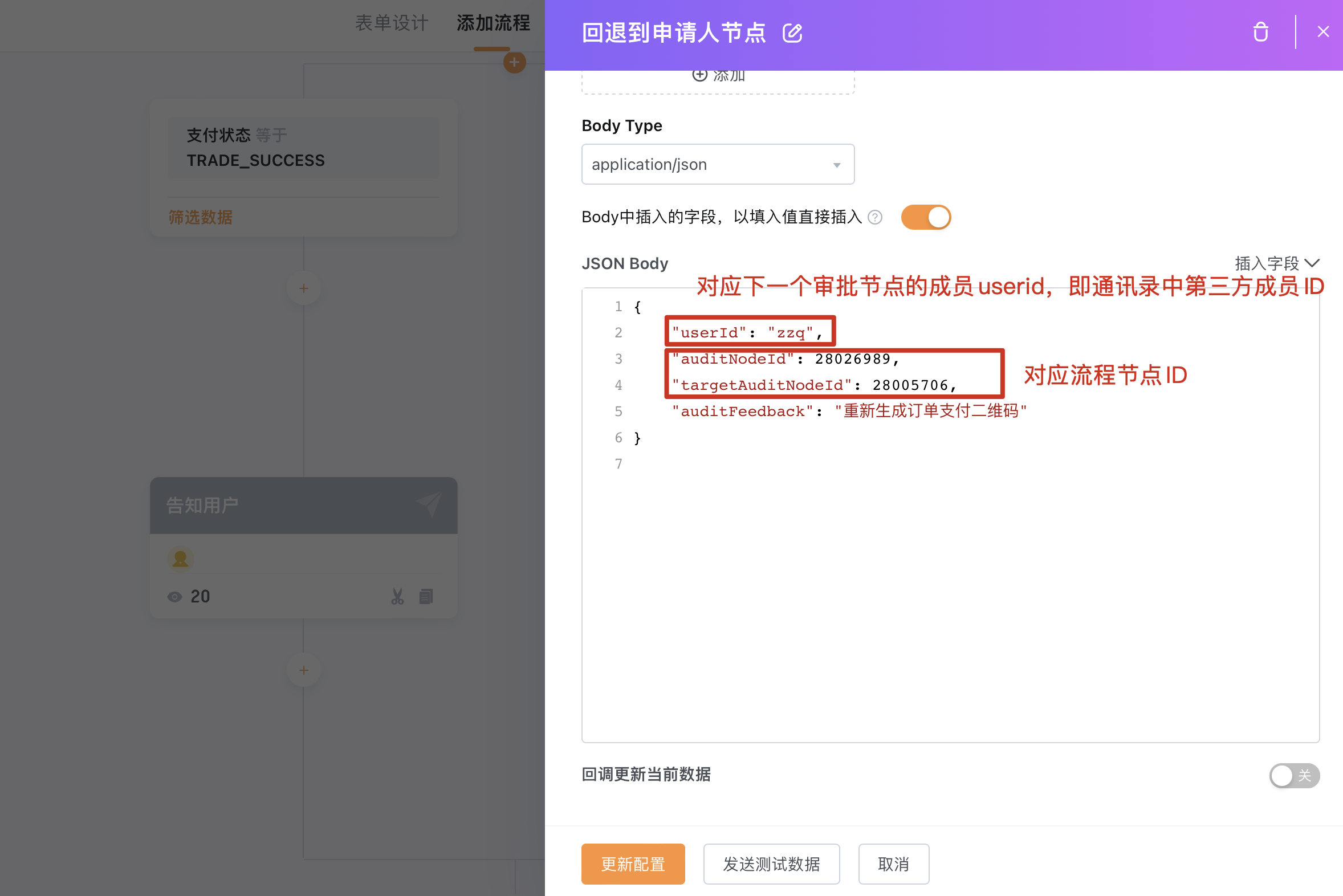Click the "targetAuditNodeId": 28005706 line

(x=815, y=385)
